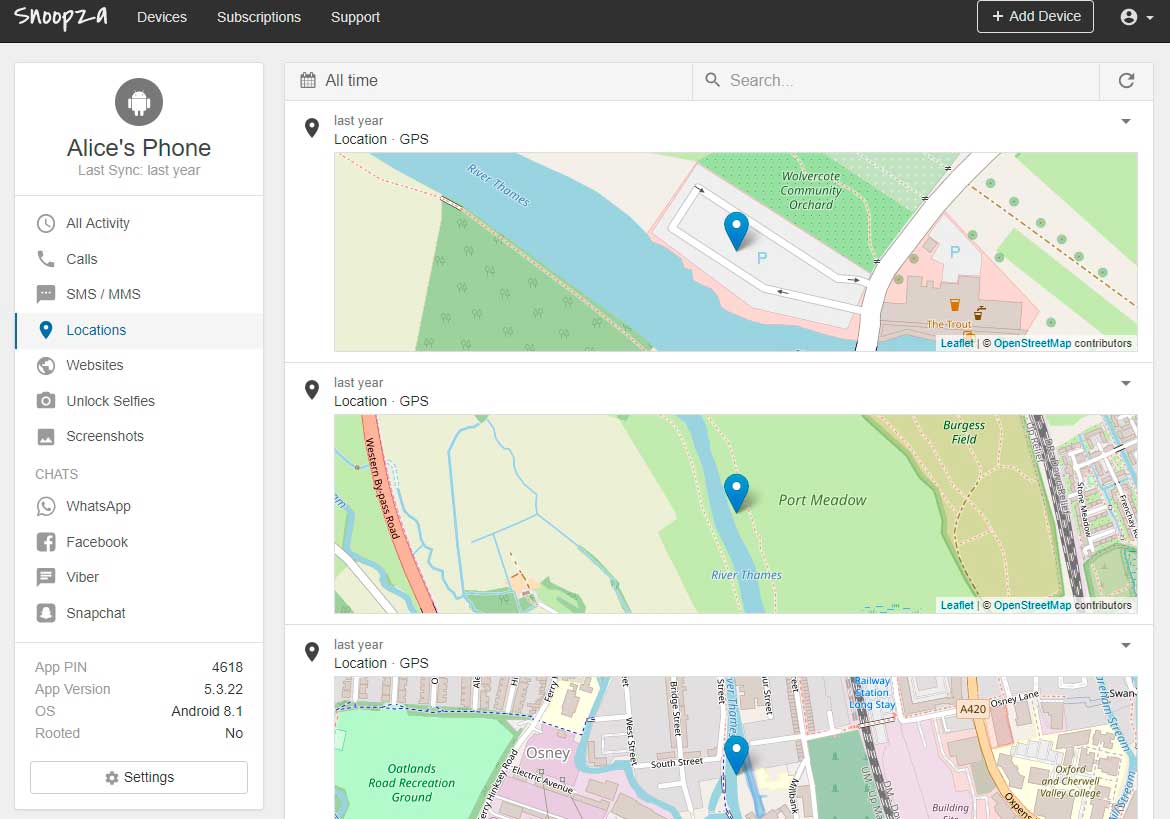
Task: Select Locations in the sidebar
Action: tap(139, 330)
